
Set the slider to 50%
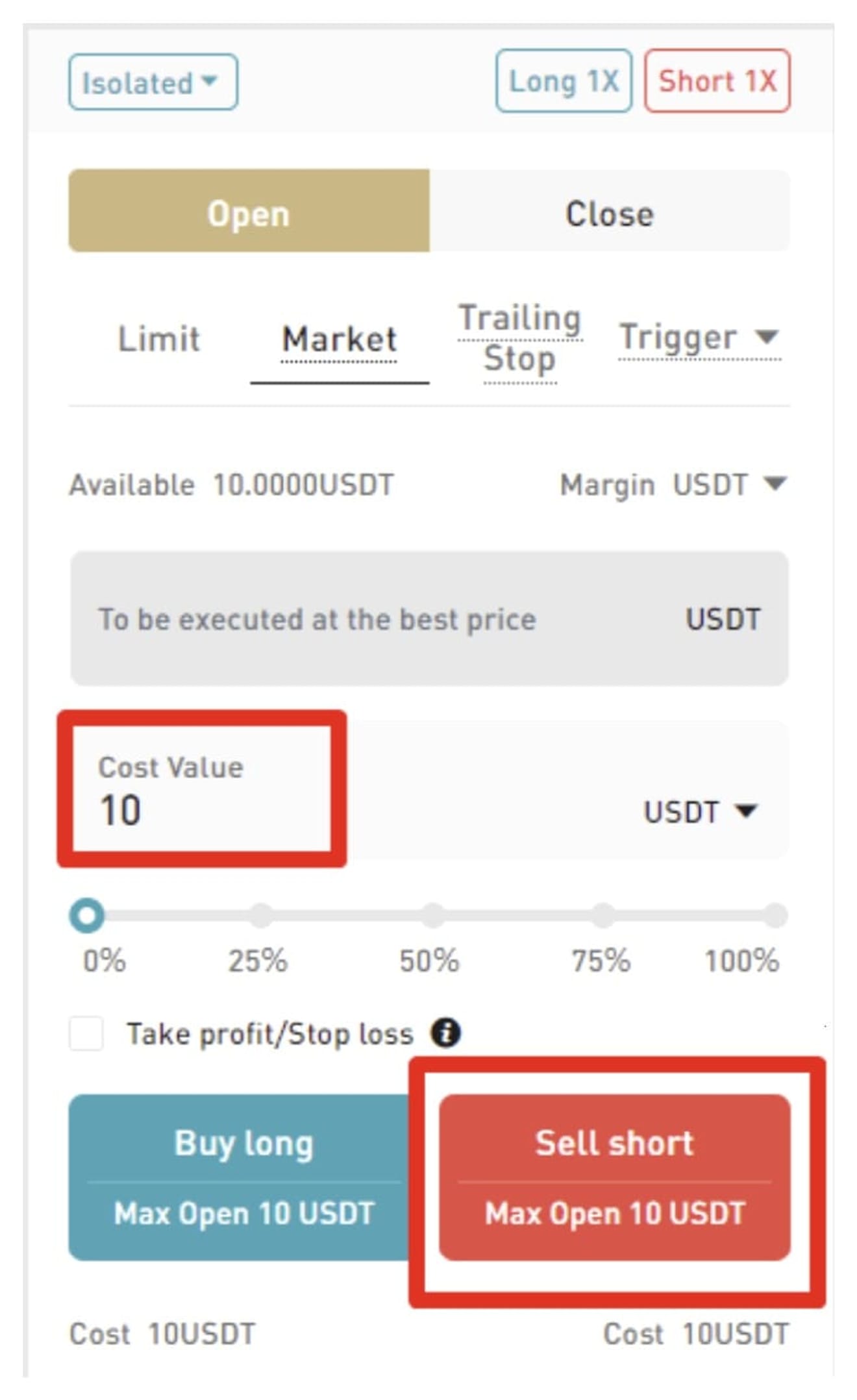(432, 915)
